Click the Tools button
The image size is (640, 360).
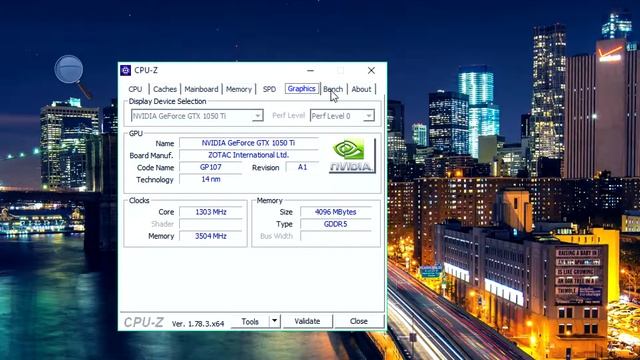coord(250,321)
